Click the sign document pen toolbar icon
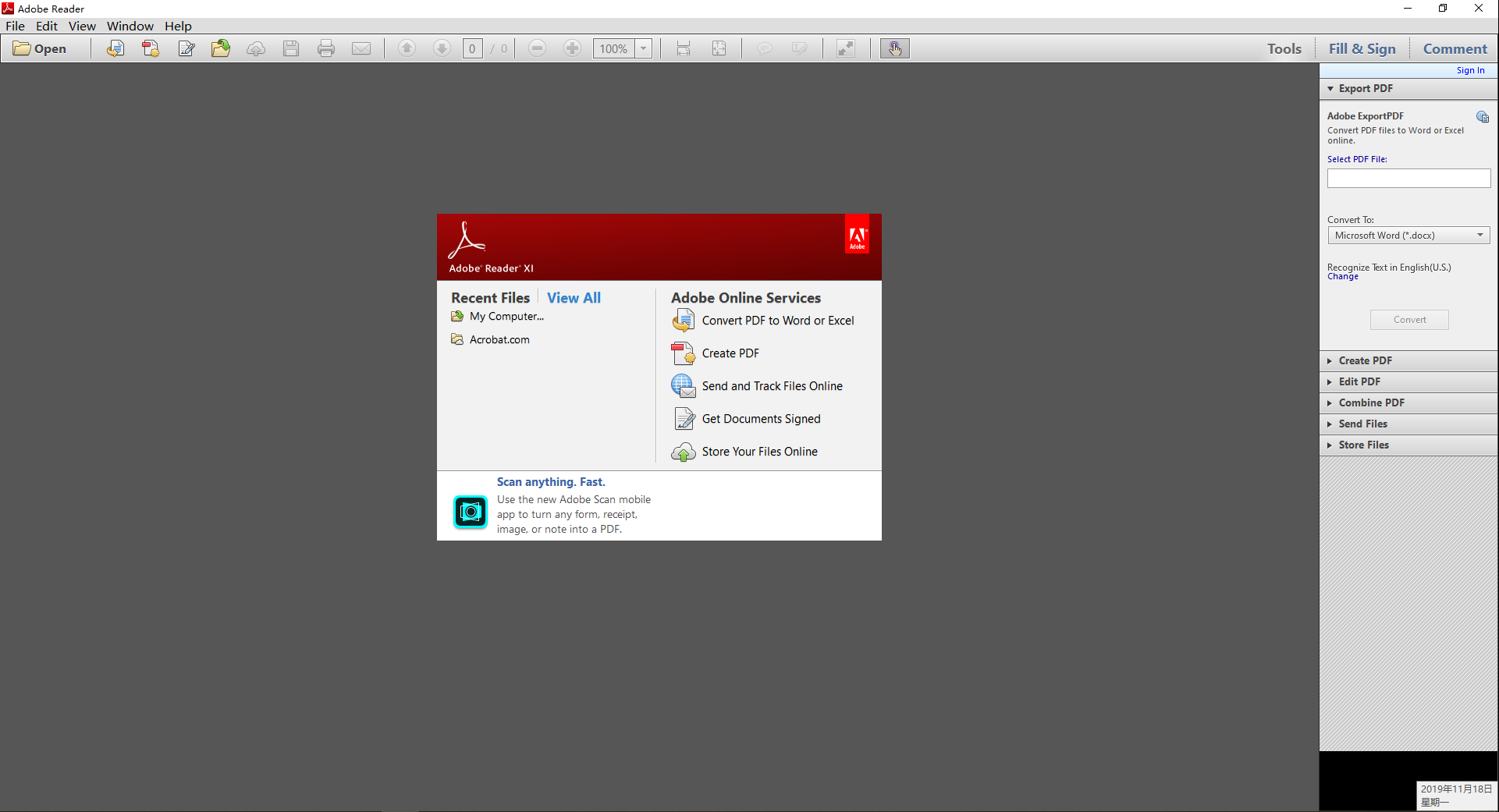This screenshot has height=812, width=1499. tap(186, 48)
